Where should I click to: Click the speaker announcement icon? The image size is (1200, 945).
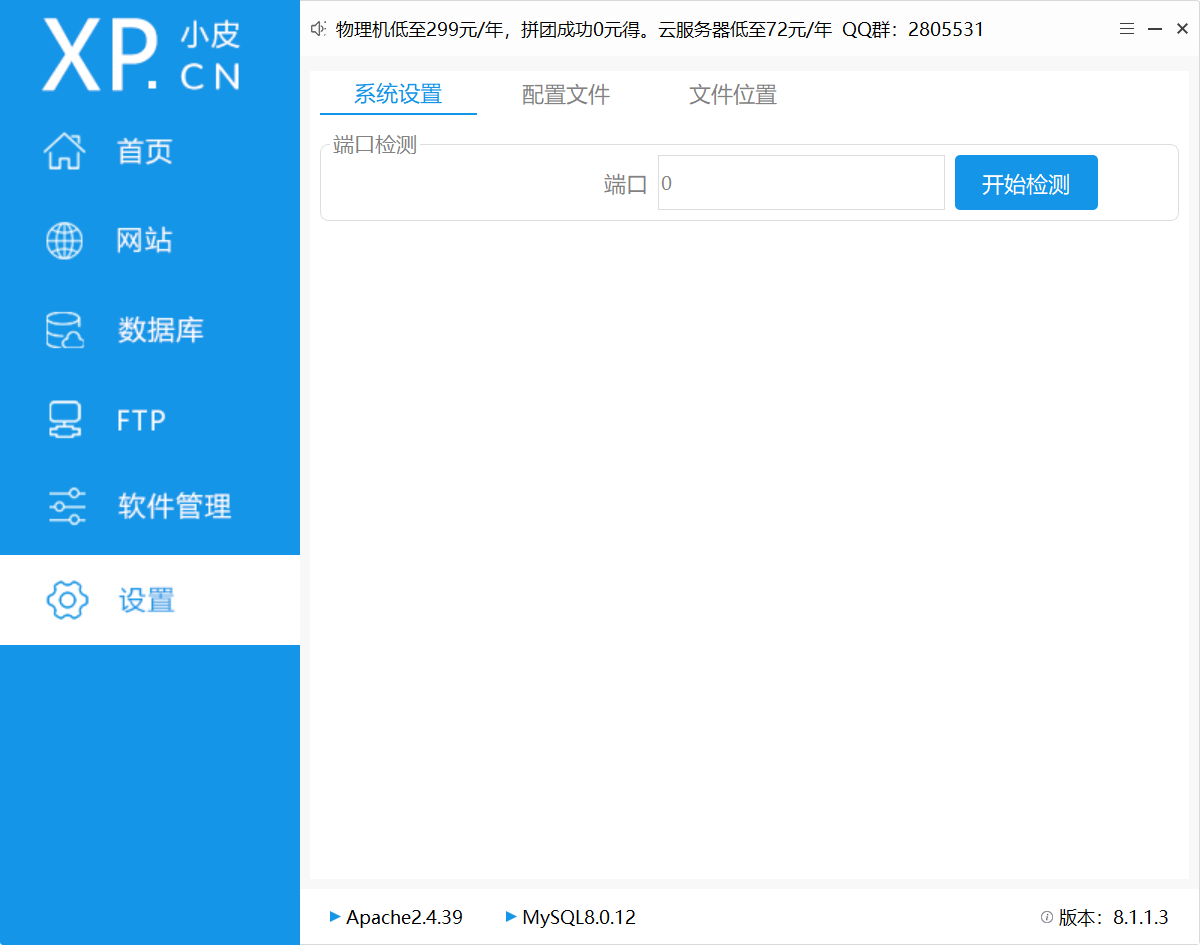[x=319, y=29]
